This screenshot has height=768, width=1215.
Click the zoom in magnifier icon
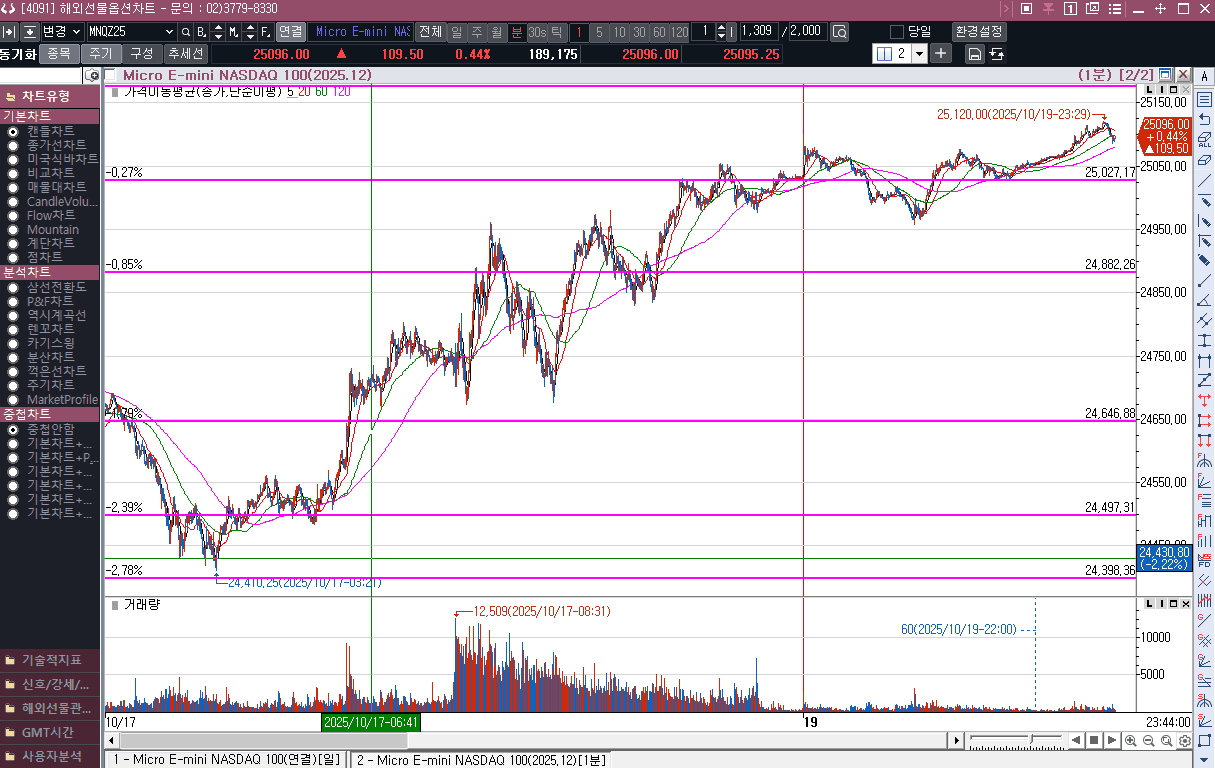[1130, 741]
